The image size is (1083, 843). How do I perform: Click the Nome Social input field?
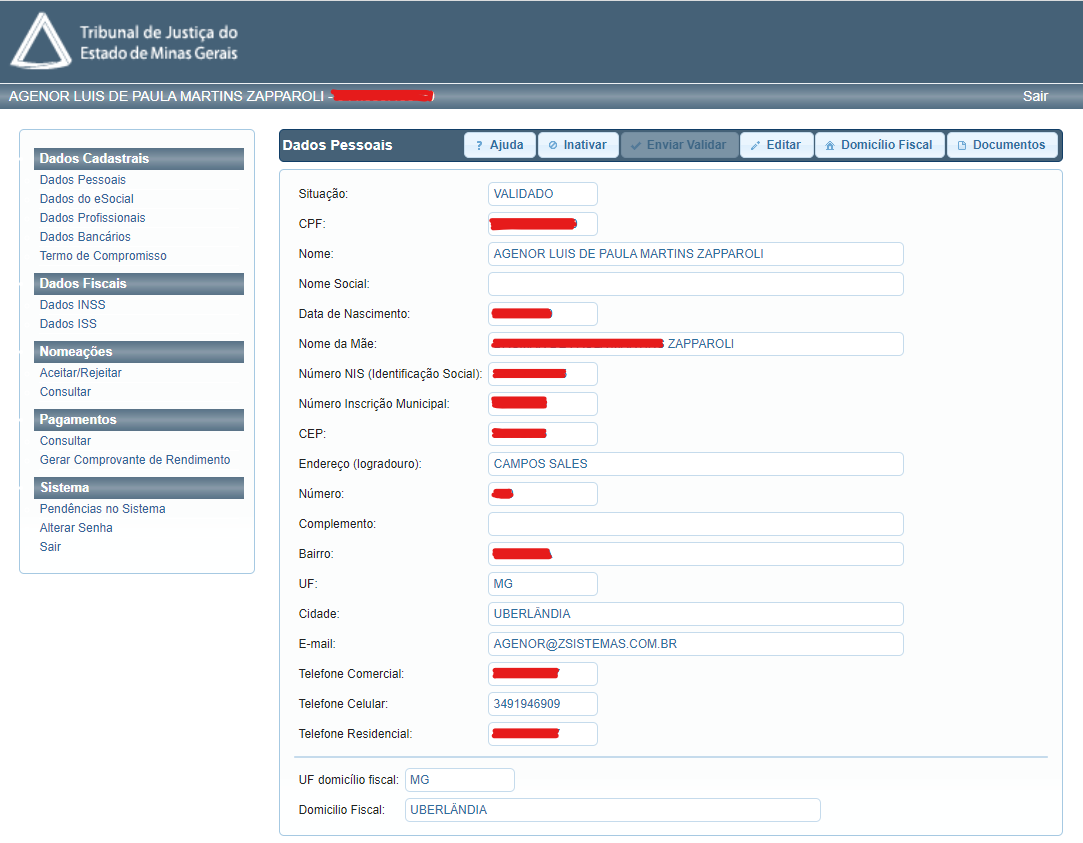[x=695, y=284]
